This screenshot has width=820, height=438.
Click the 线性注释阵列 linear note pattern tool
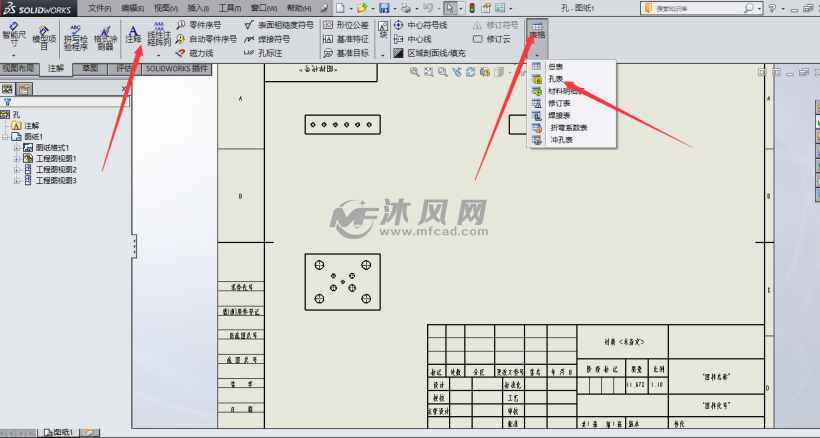click(x=159, y=34)
